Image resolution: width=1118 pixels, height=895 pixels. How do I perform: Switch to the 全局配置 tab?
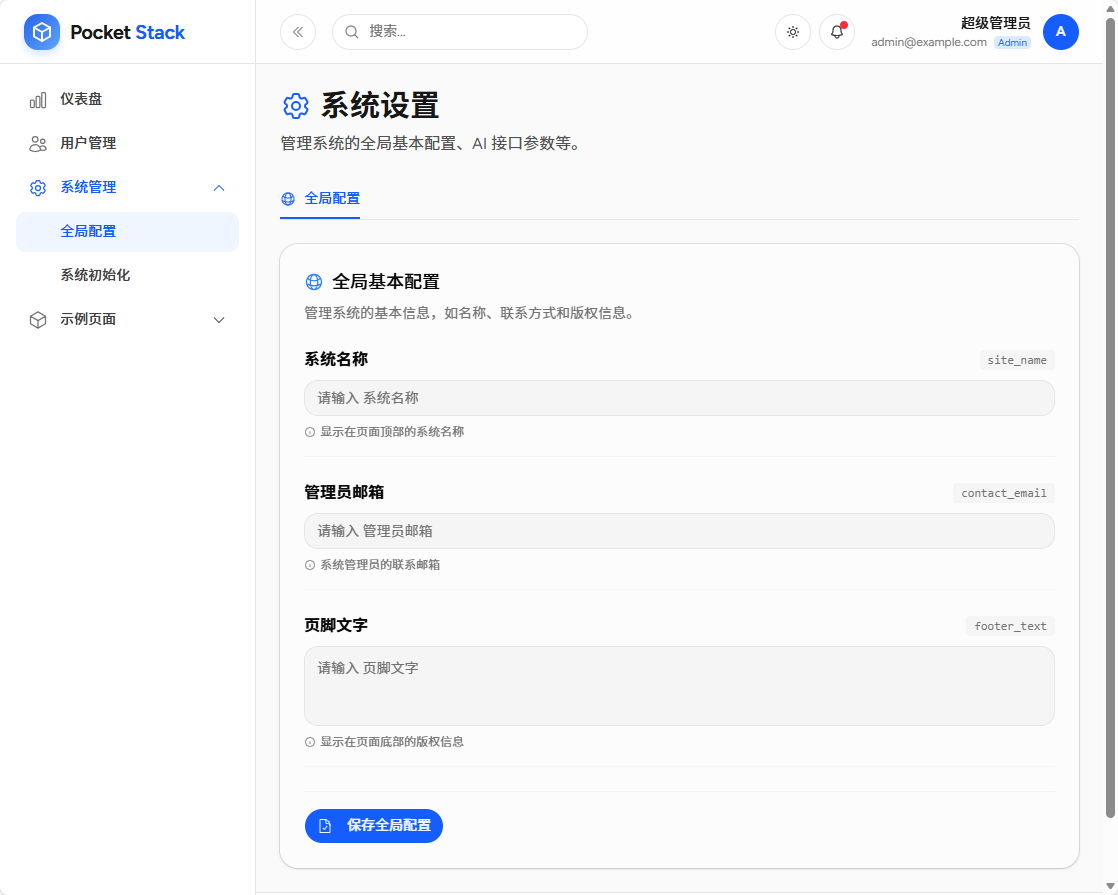[320, 198]
